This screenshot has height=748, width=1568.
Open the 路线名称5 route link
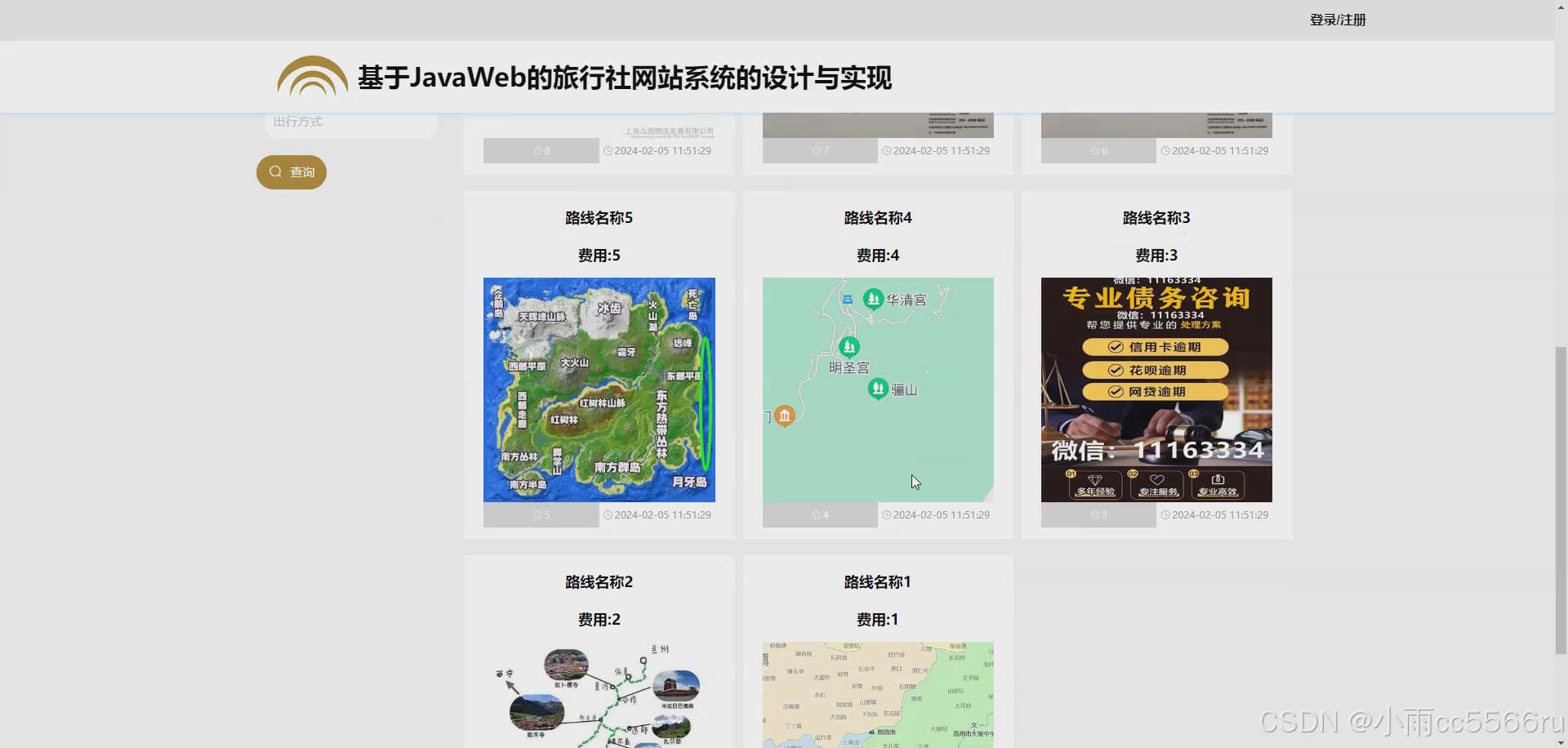(599, 217)
